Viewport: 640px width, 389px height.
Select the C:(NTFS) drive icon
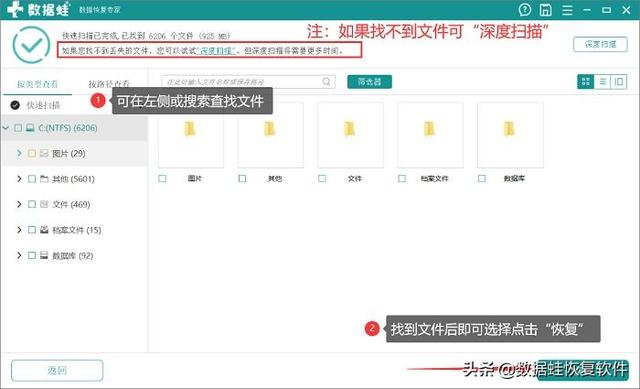point(30,128)
